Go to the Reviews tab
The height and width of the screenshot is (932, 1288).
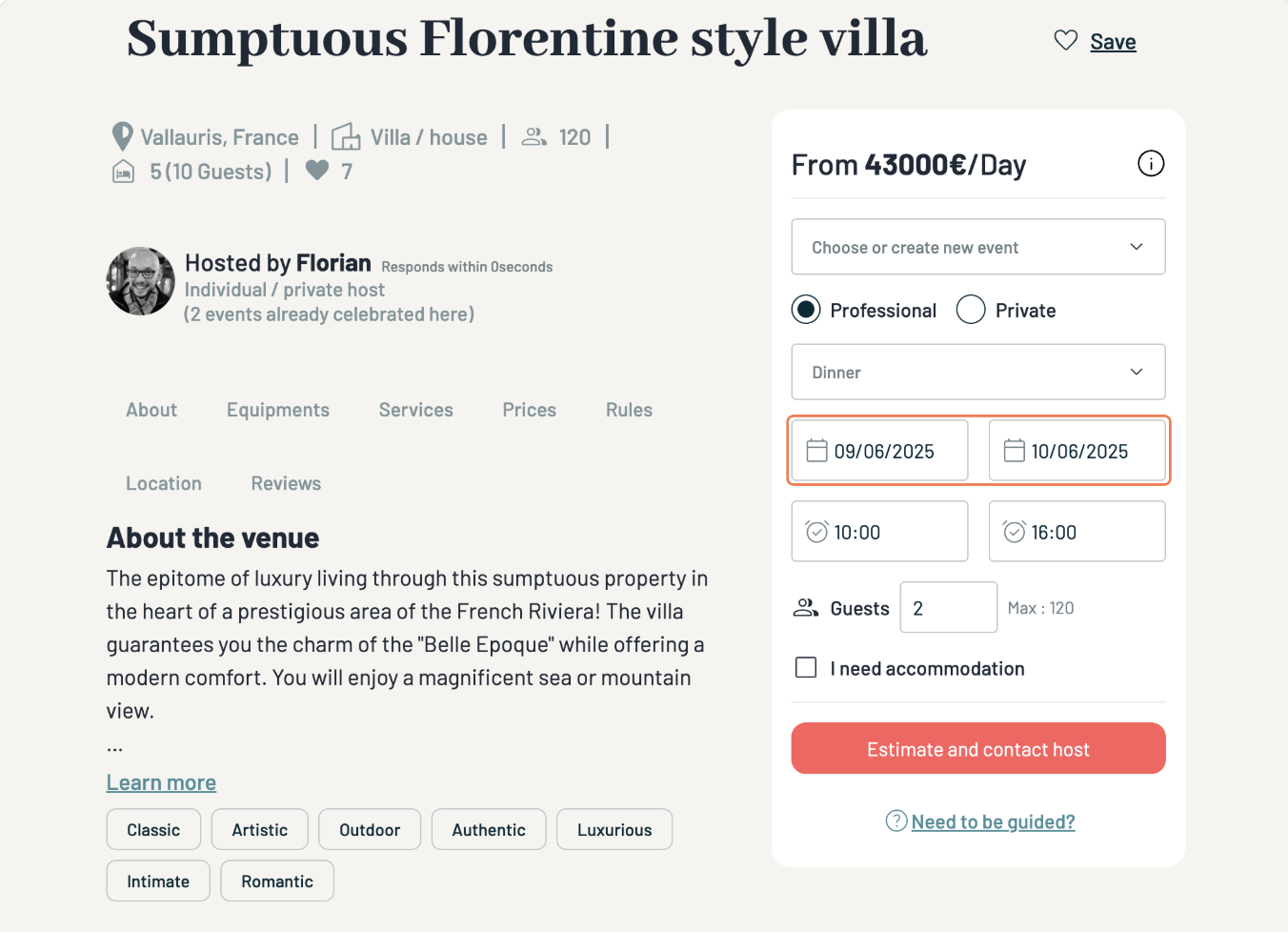[286, 483]
